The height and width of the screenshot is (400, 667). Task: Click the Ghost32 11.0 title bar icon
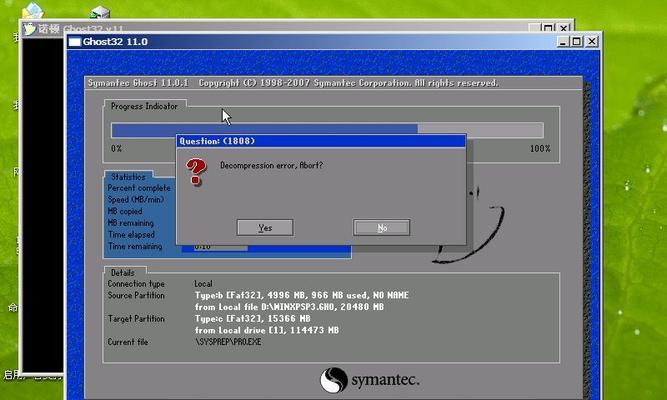[x=74, y=42]
